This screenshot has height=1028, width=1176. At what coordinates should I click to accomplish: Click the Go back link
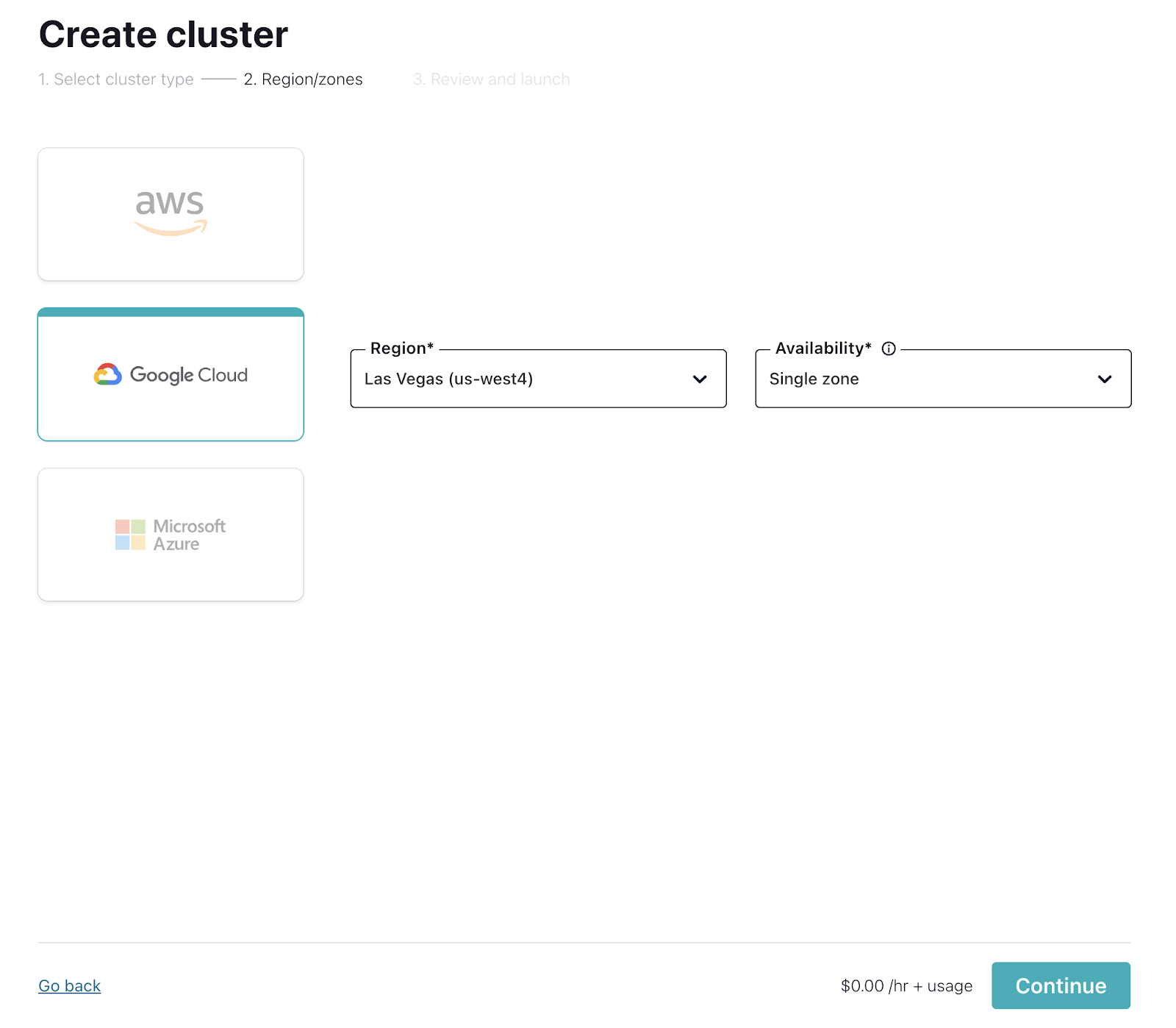[x=70, y=985]
